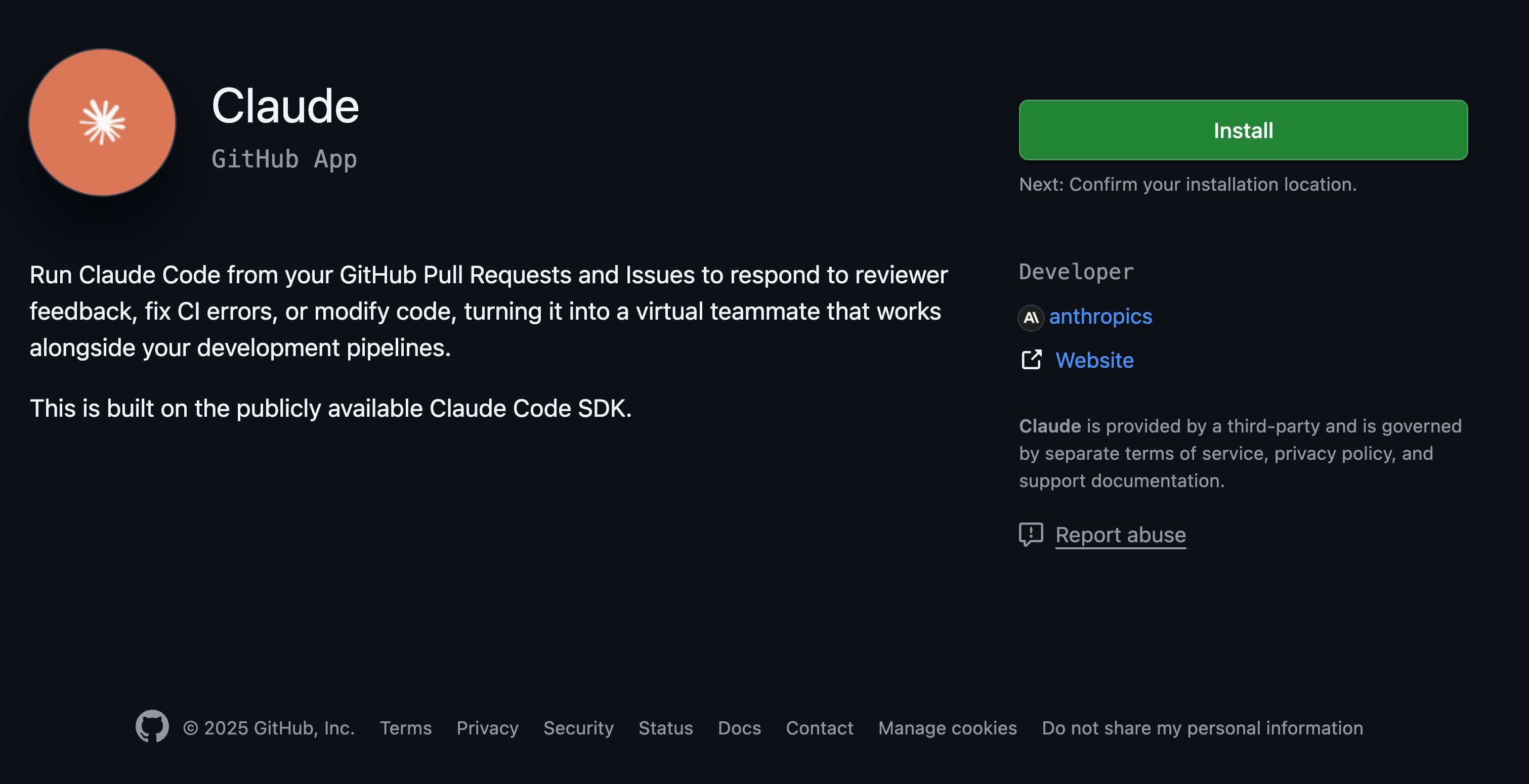Open the anthropics developer profile link
This screenshot has width=1529, height=784.
pyautogui.click(x=1101, y=316)
